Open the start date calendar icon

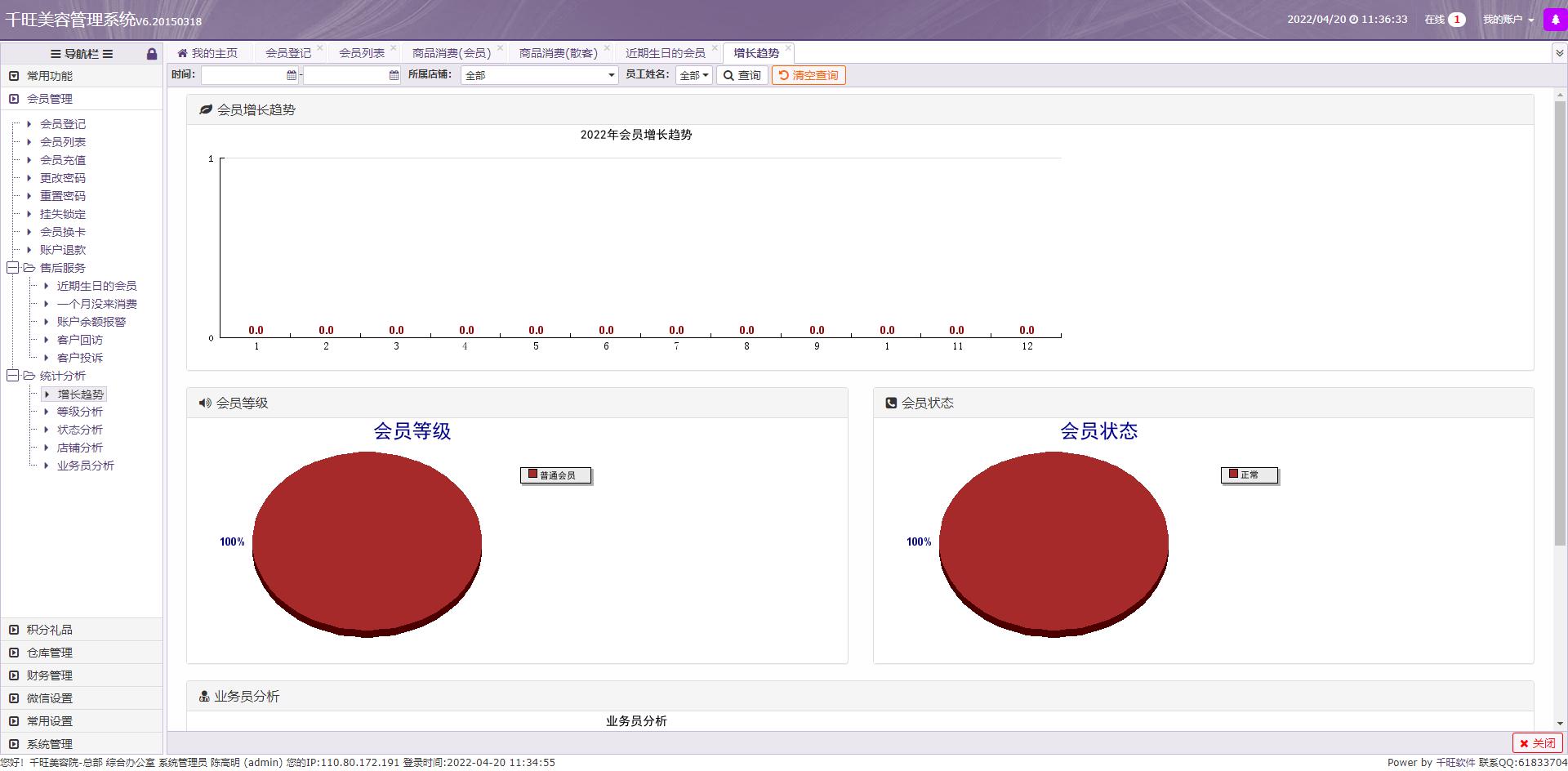coord(292,75)
